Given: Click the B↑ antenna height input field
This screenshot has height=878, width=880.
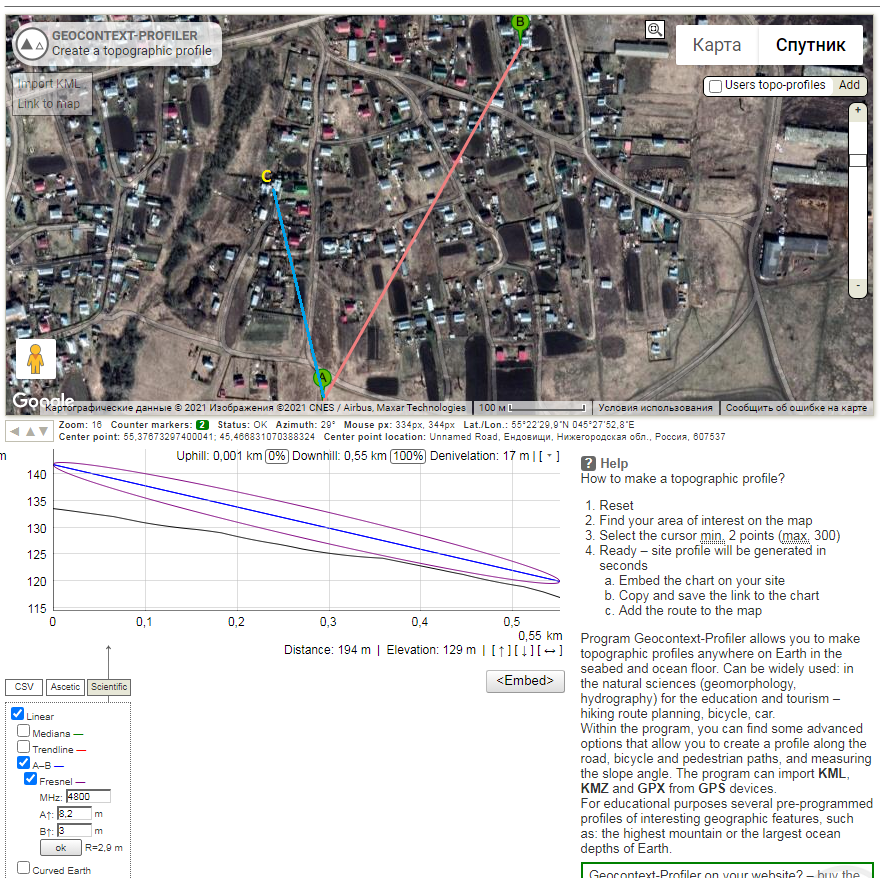Looking at the screenshot, I should [74, 830].
